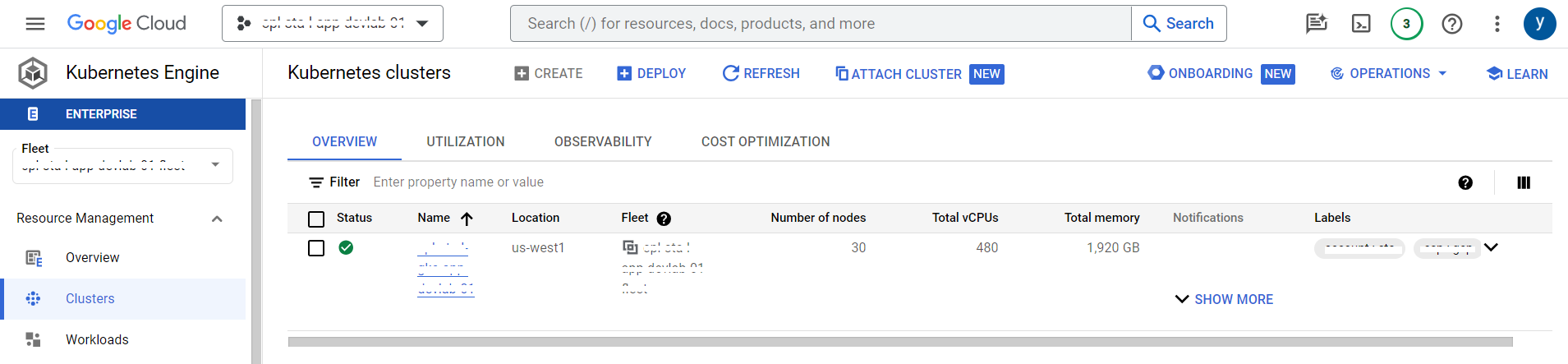Open the Gemini chat assistant icon
1568x364 pixels.
click(1317, 24)
